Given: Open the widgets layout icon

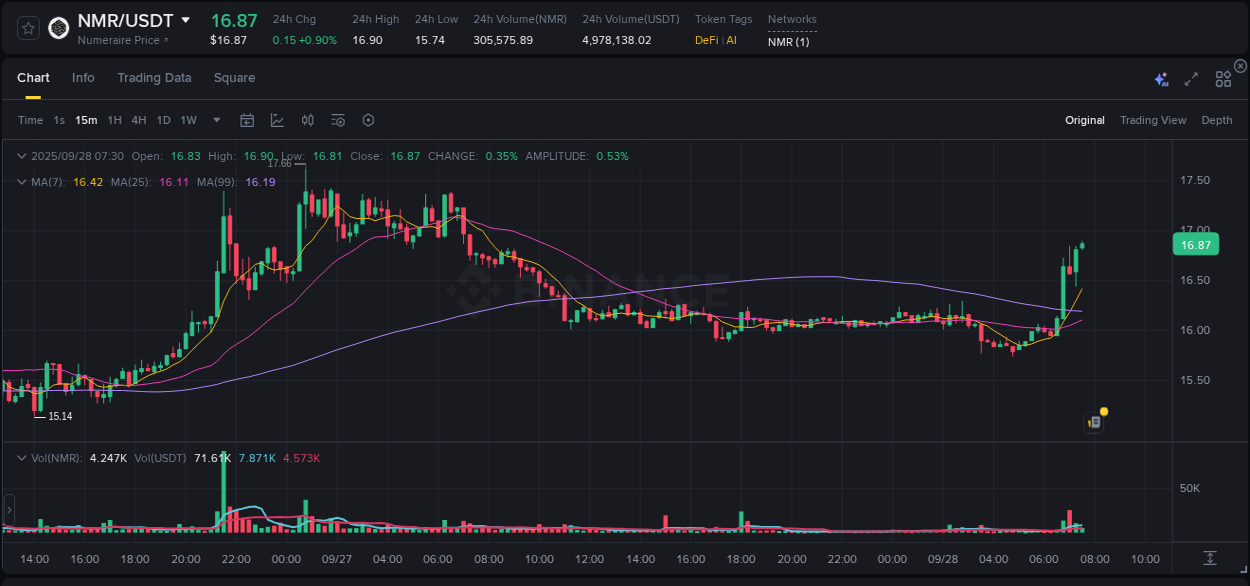Looking at the screenshot, I should click(1223, 78).
